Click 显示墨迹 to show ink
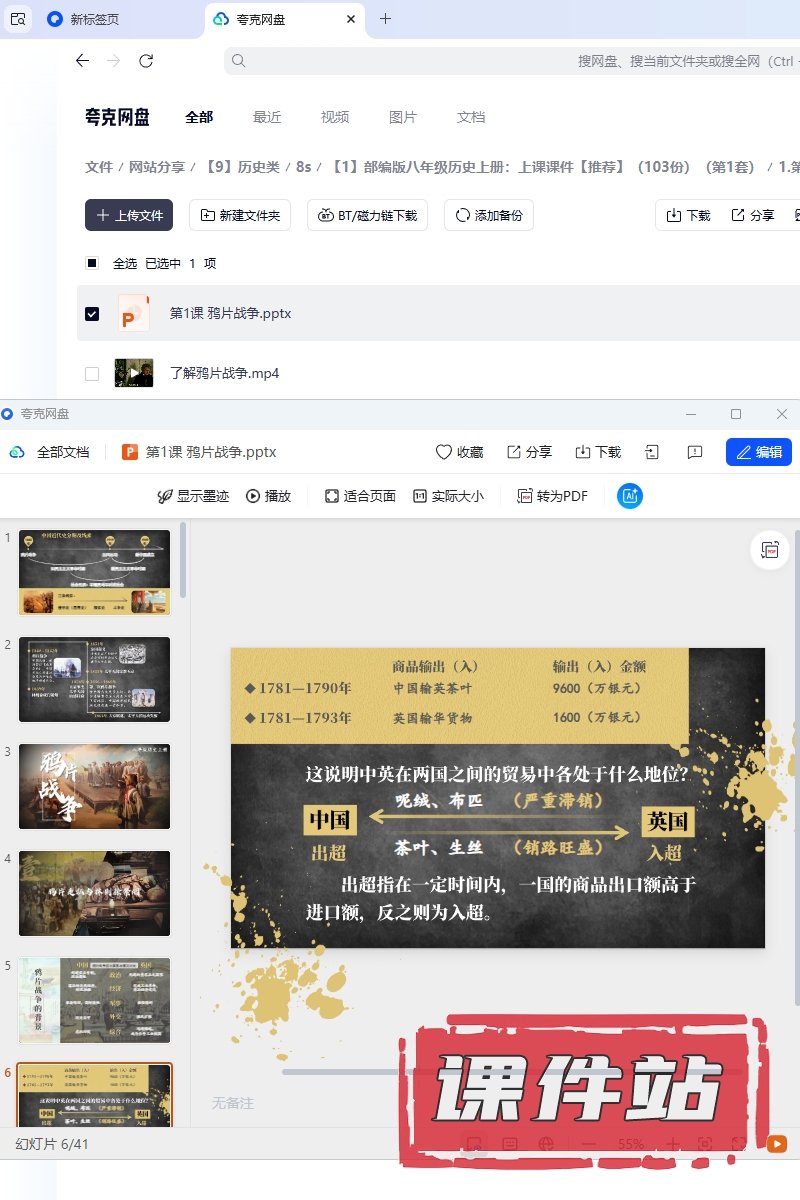This screenshot has width=800, height=1200. click(x=193, y=496)
